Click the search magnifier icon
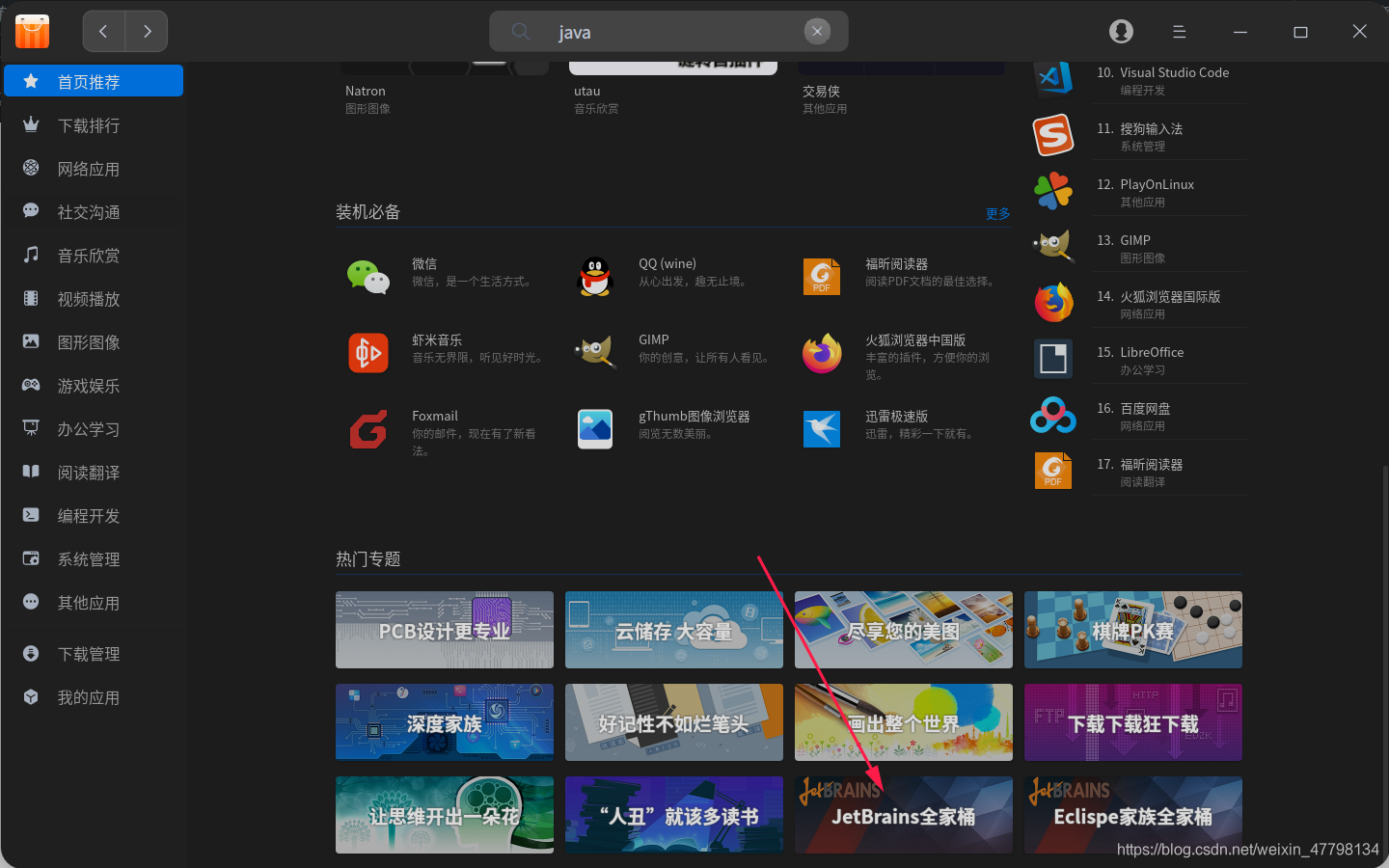 tap(520, 32)
